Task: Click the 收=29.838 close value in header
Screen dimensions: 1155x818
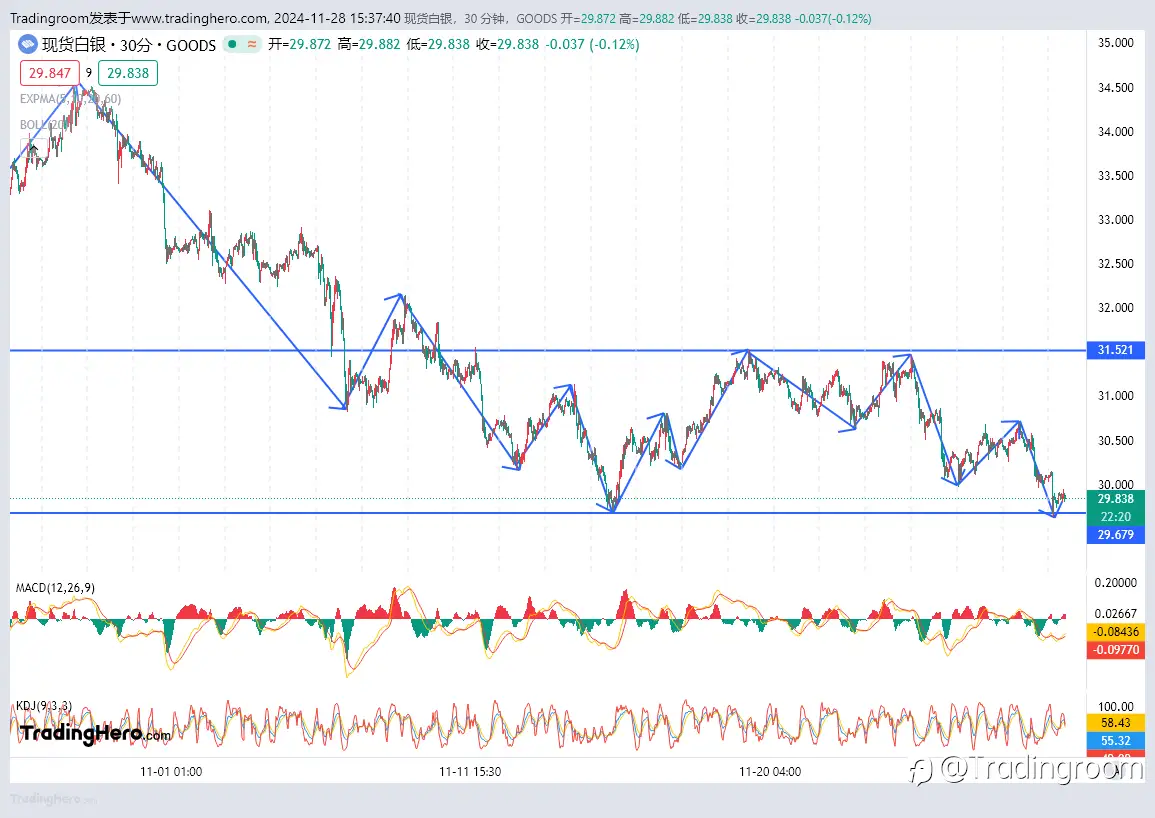Action: [x=508, y=44]
